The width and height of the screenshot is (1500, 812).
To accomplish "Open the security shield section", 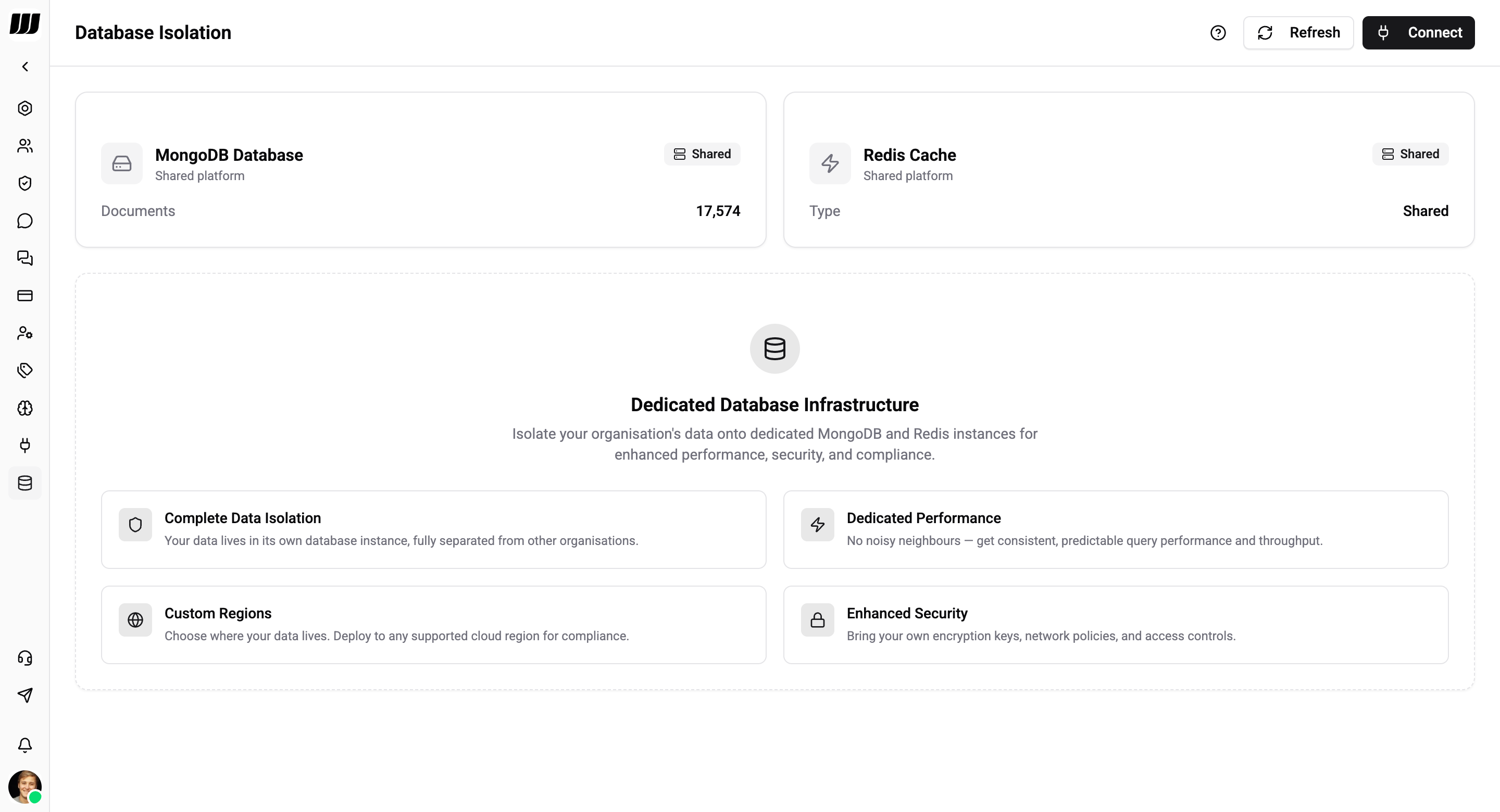I will pyautogui.click(x=25, y=183).
